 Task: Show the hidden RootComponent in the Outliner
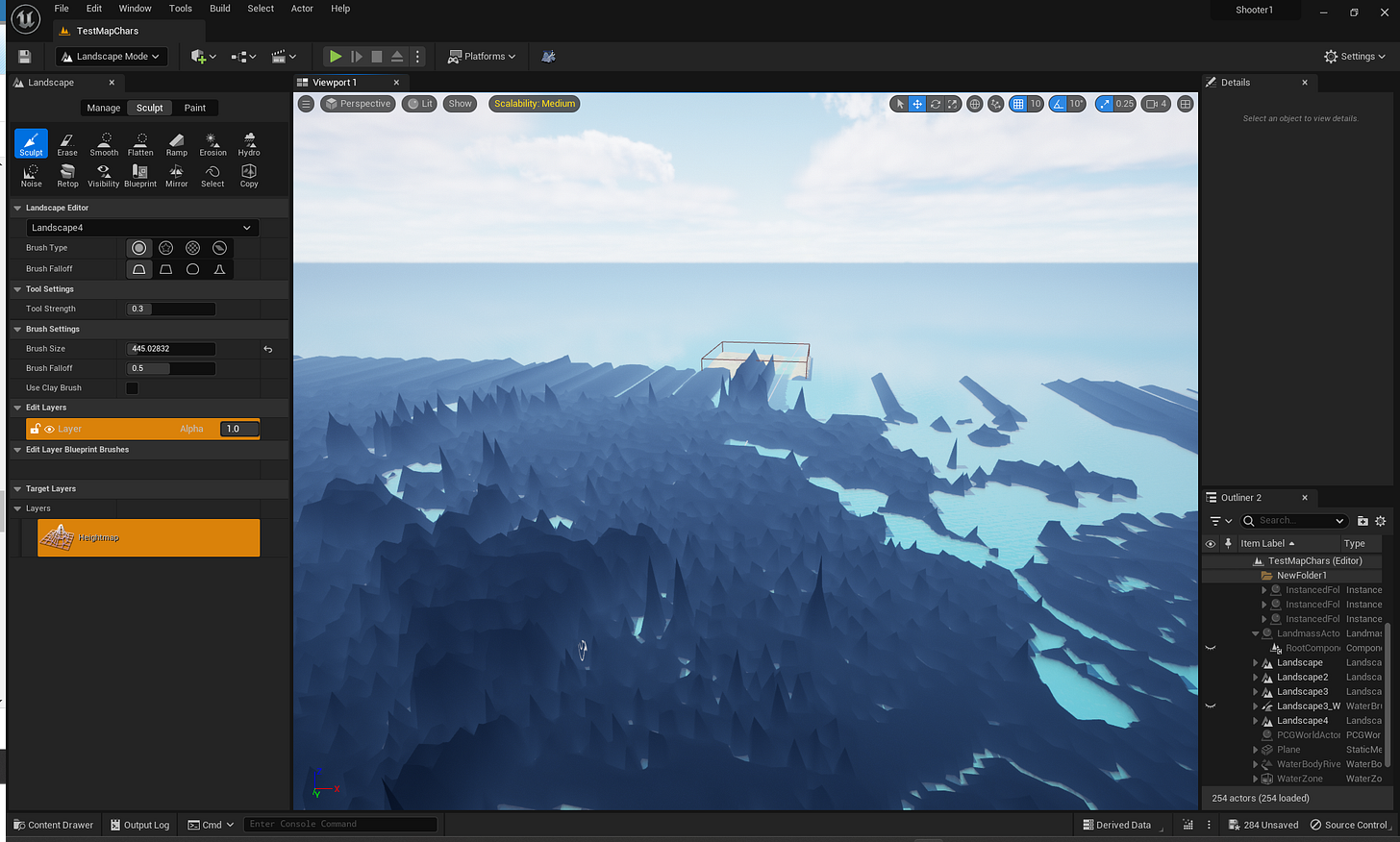point(1211,648)
